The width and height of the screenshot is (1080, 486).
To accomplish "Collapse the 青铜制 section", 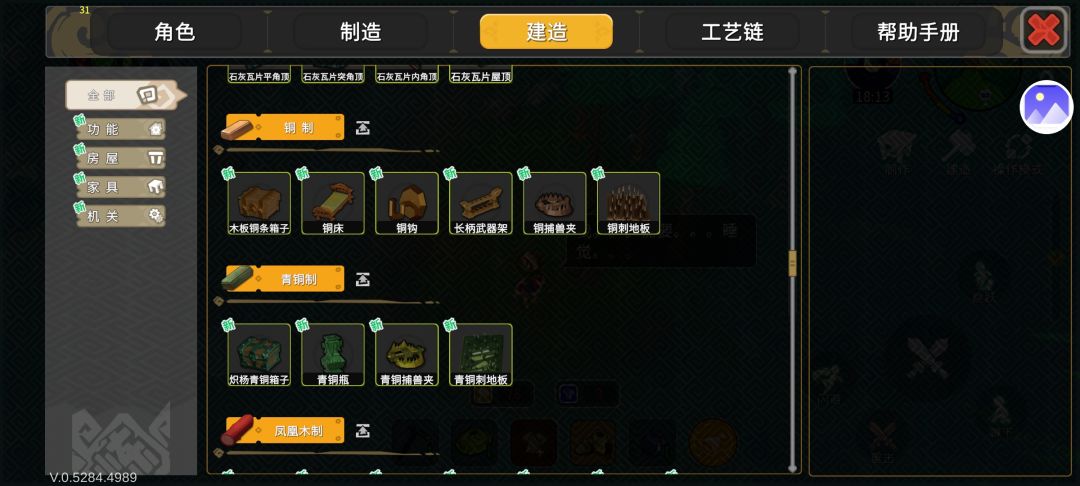I will (363, 279).
